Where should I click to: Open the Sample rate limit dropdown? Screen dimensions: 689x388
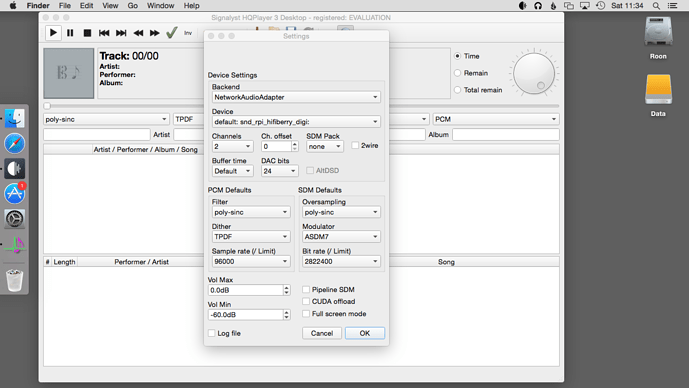tap(251, 261)
